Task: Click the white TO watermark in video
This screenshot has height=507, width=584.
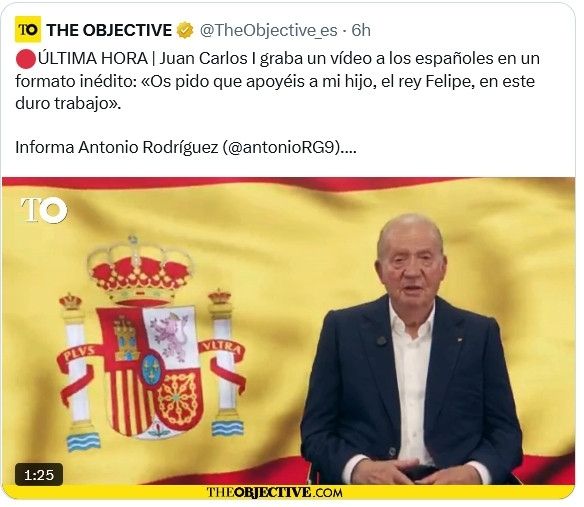Action: click(x=44, y=210)
